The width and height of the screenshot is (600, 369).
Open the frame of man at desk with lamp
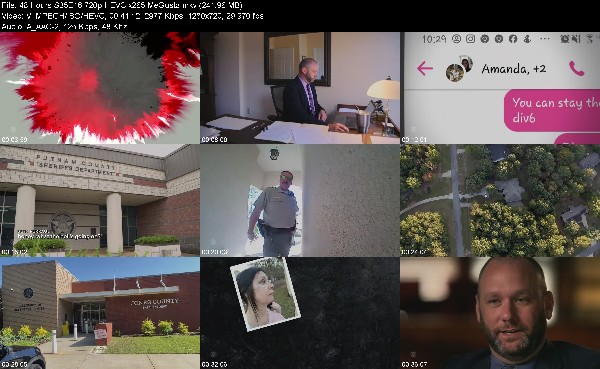point(300,88)
